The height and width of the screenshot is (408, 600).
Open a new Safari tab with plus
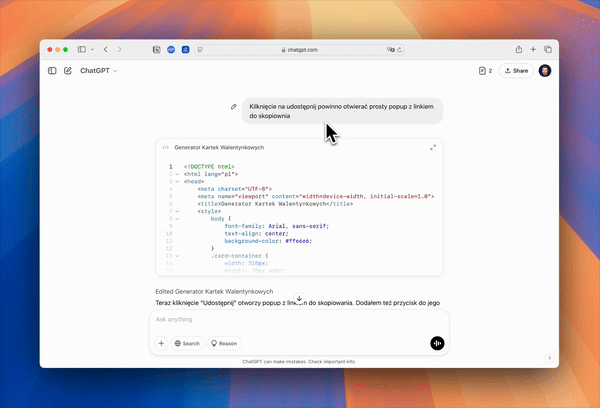tap(533, 49)
